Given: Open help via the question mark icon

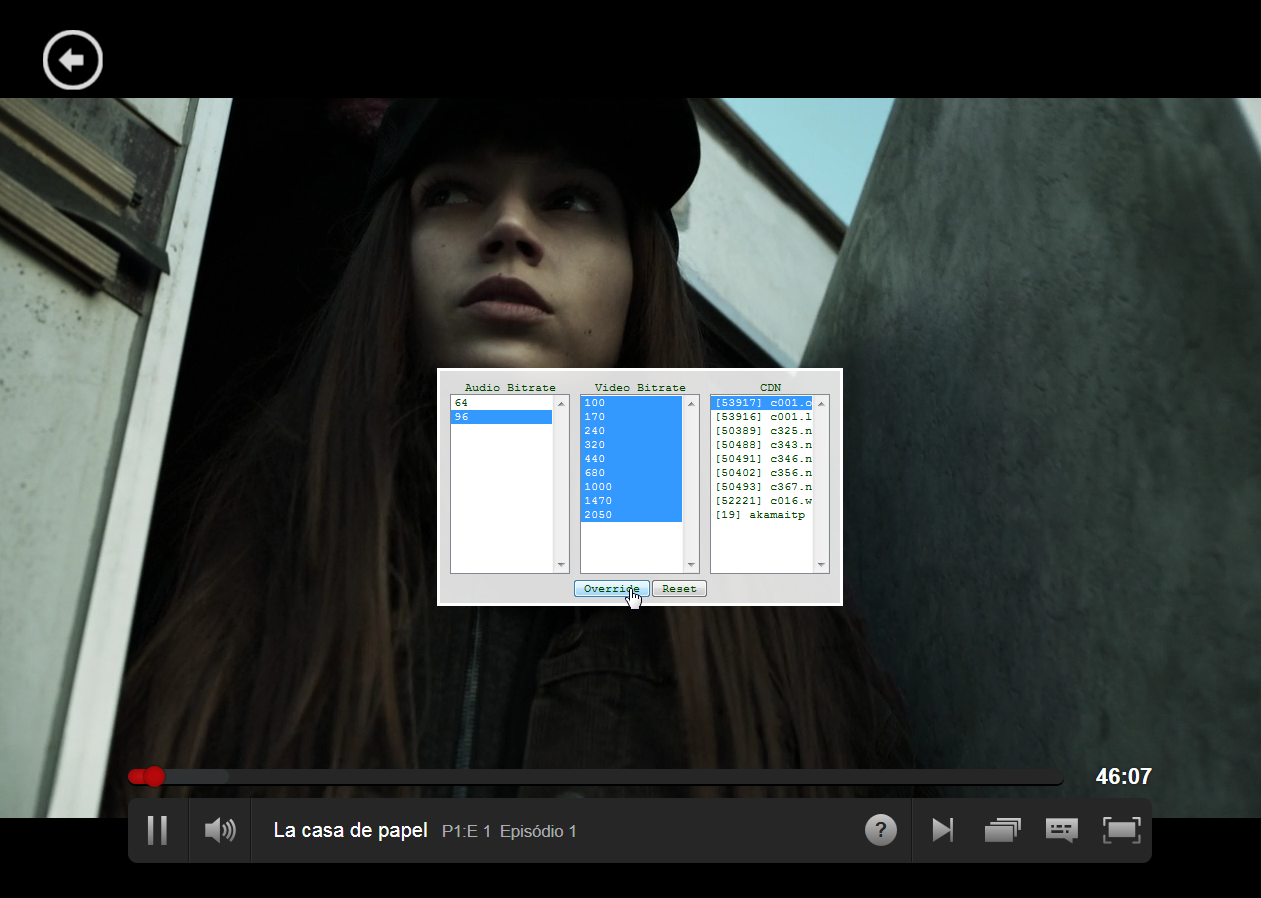Looking at the screenshot, I should coord(880,829).
